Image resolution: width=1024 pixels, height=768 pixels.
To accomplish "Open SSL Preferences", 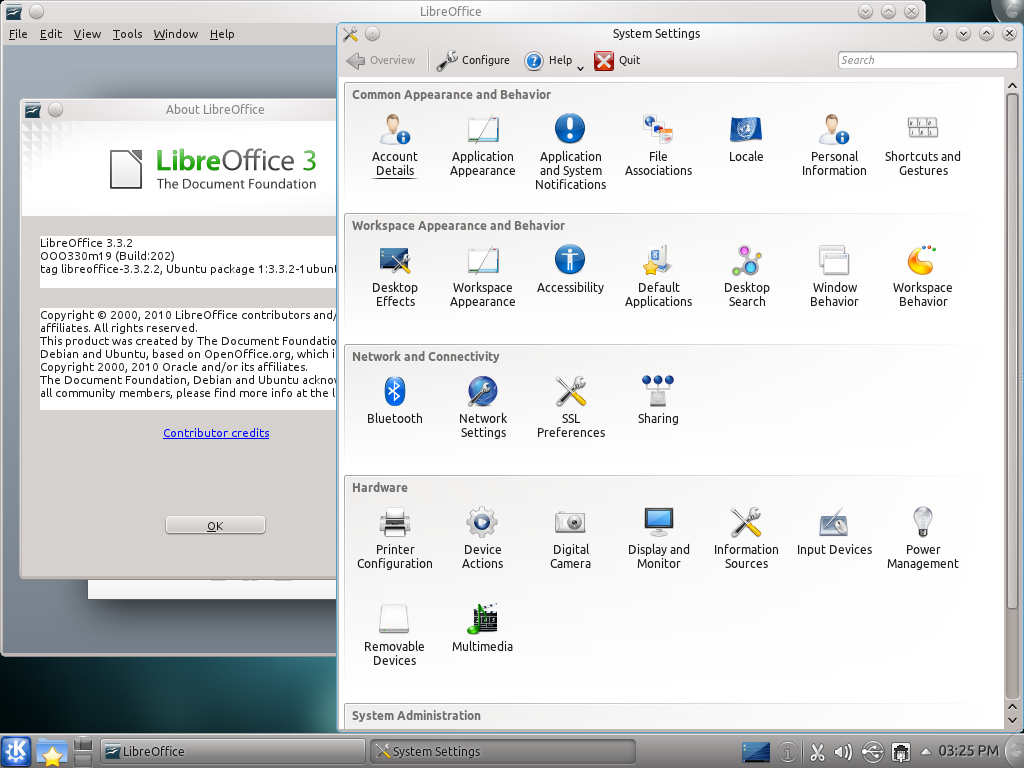I will (x=570, y=408).
